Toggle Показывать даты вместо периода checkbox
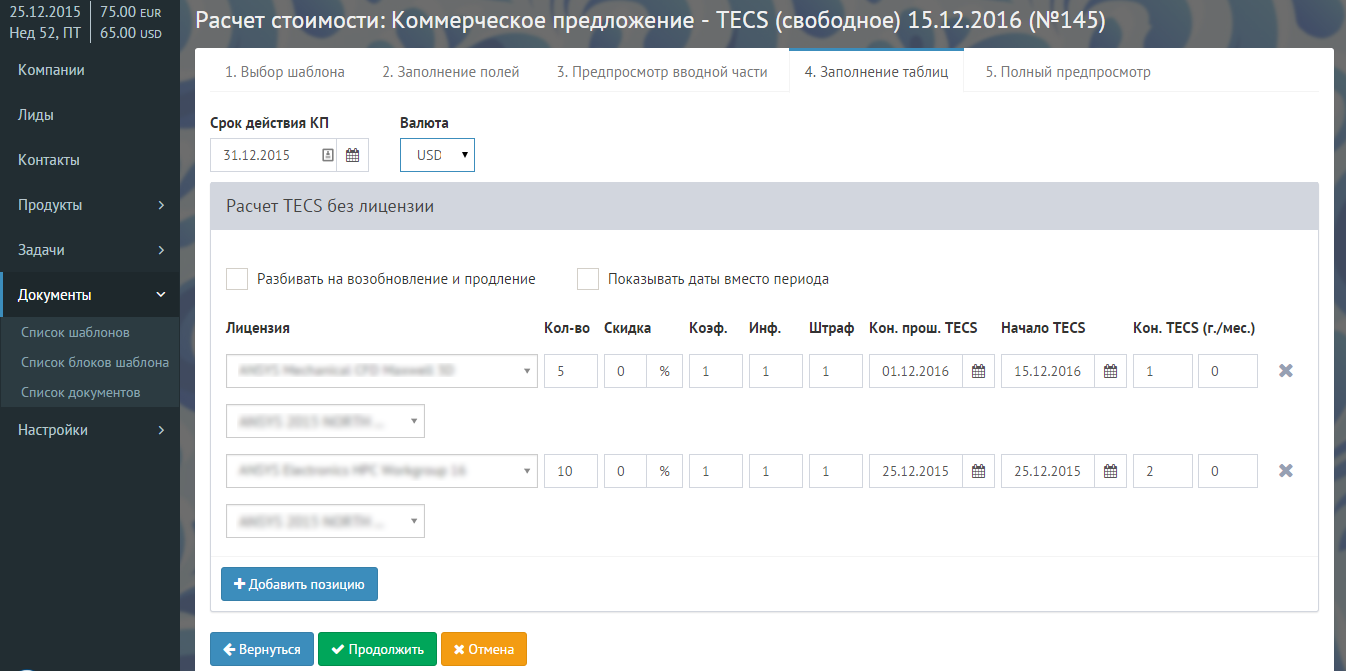 point(588,279)
